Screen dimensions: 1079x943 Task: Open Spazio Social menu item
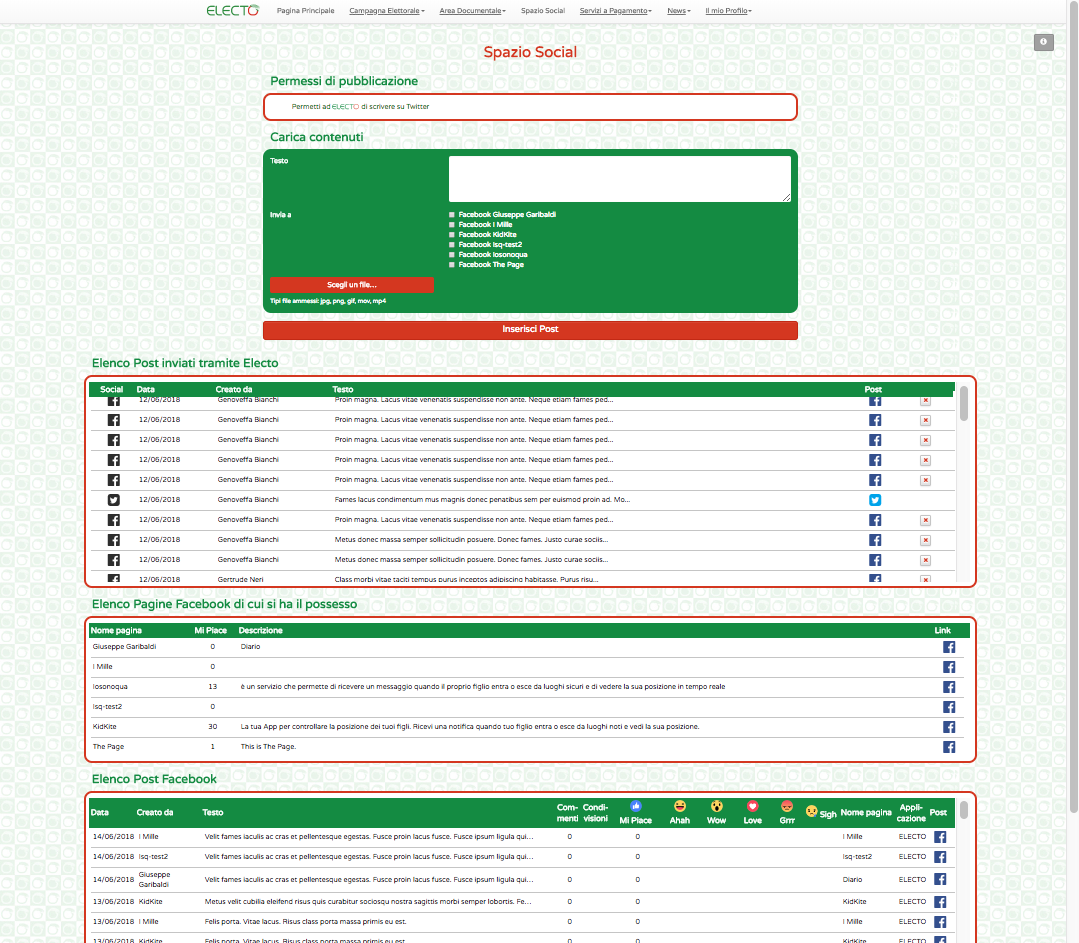pyautogui.click(x=543, y=10)
